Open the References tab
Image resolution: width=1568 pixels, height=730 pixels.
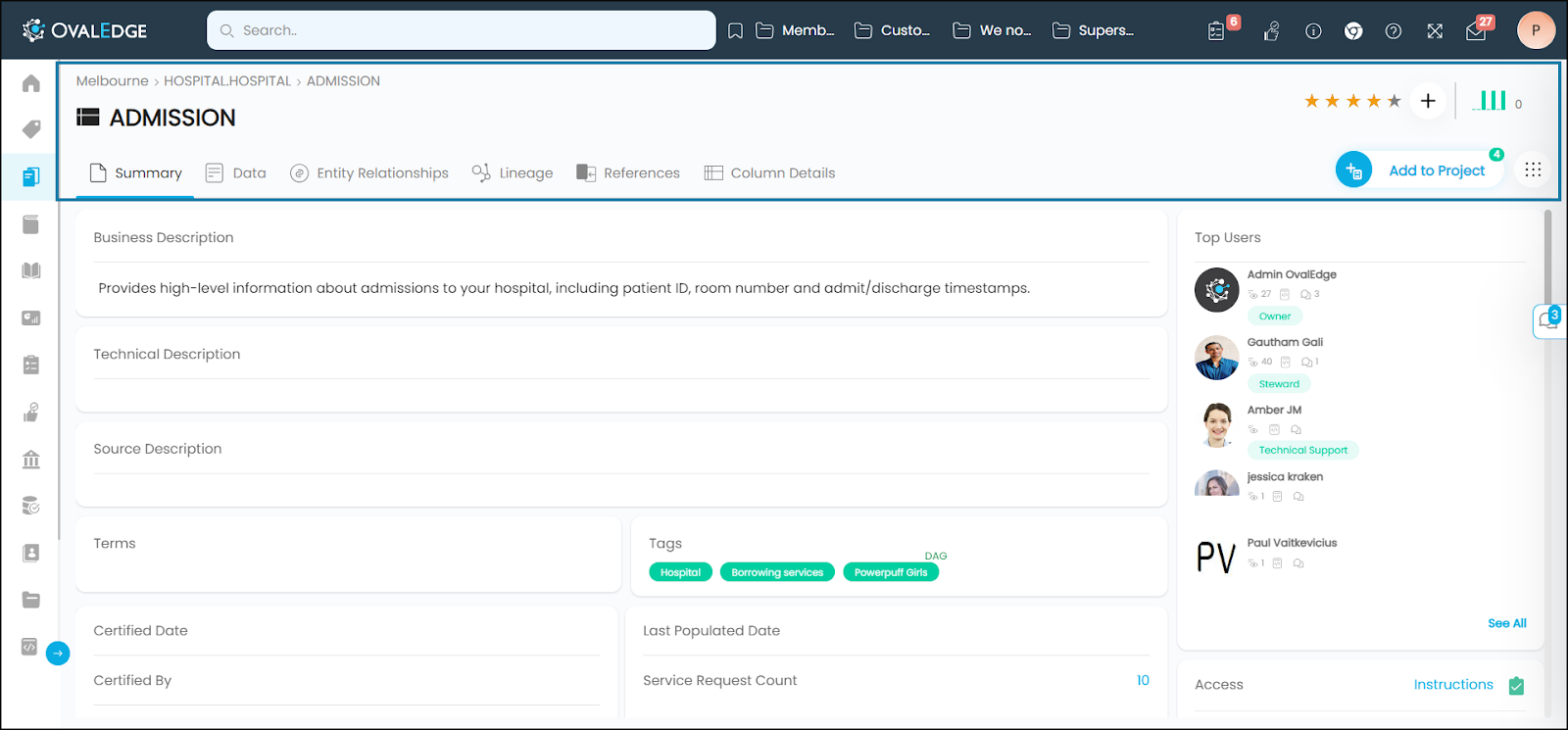(x=628, y=173)
